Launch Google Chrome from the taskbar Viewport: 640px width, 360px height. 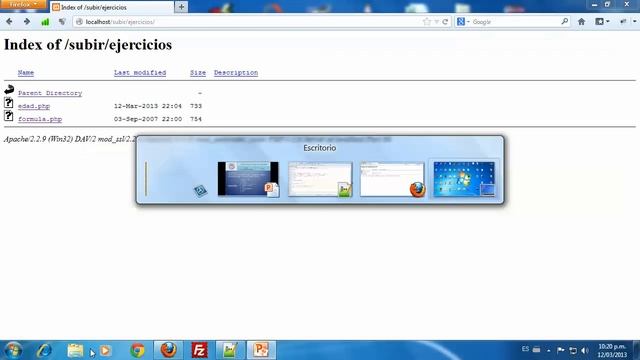coord(138,350)
